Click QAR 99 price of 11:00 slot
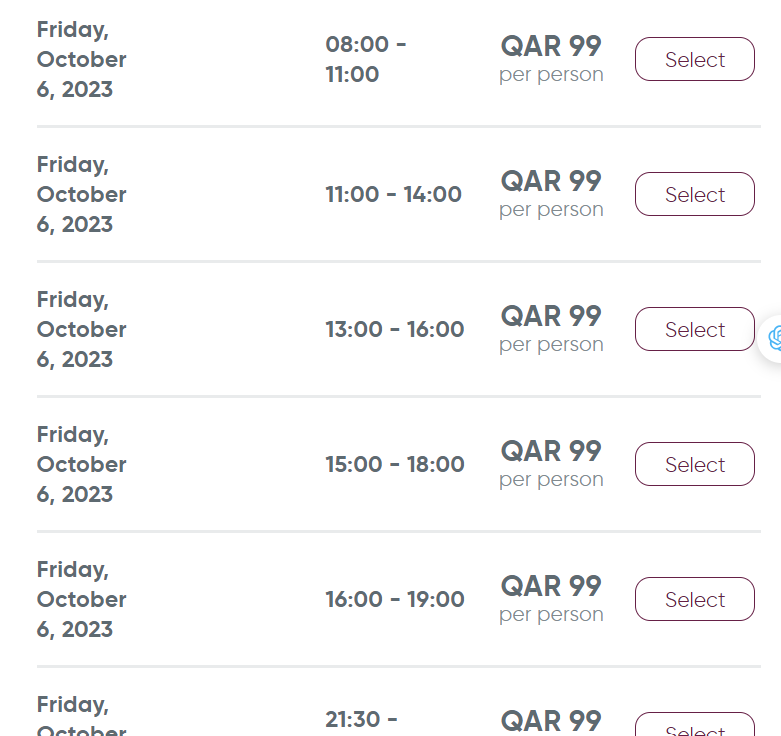 551,181
